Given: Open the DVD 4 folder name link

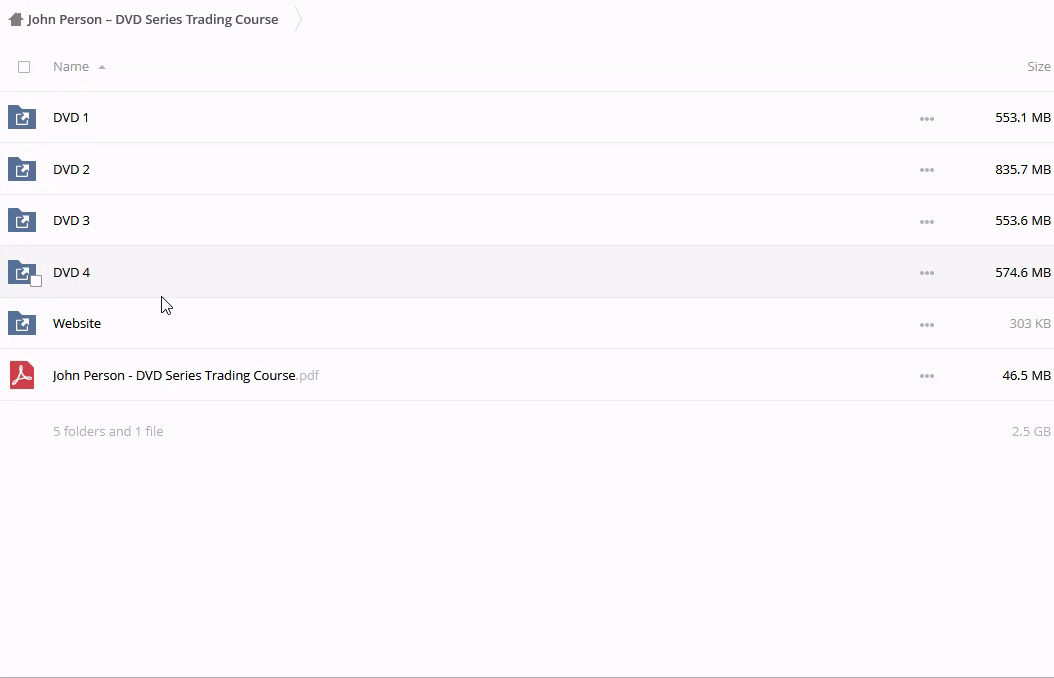Looking at the screenshot, I should pos(71,272).
